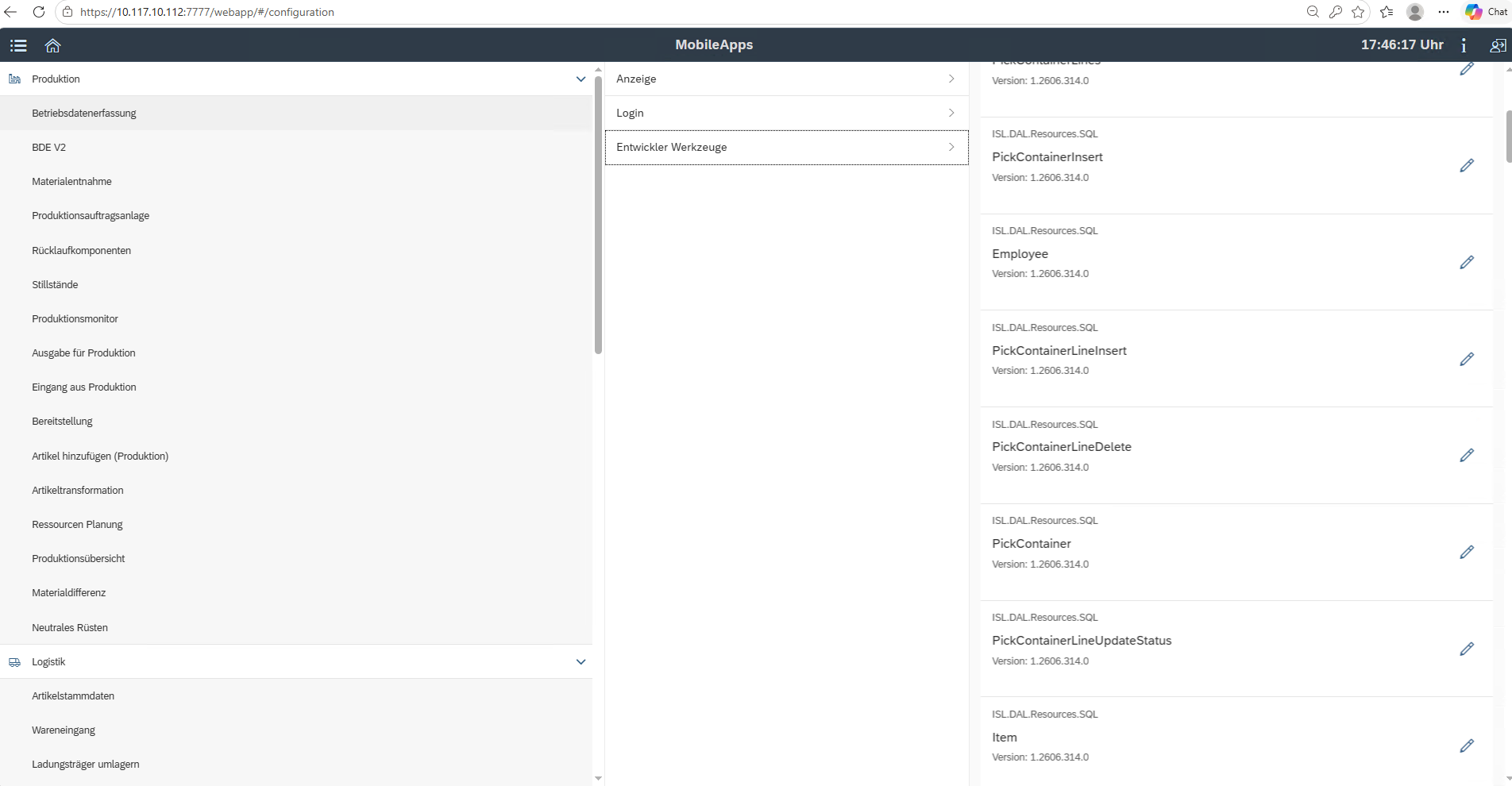The width and height of the screenshot is (1512, 786).
Task: Click the Item title text
Action: point(1005,738)
